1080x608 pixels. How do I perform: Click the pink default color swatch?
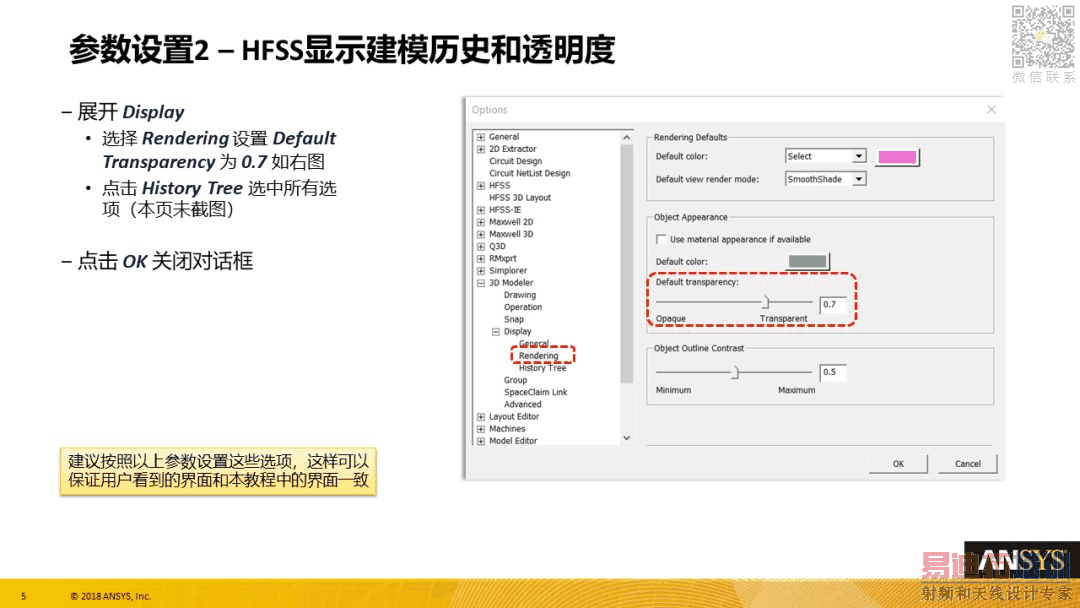click(x=897, y=157)
